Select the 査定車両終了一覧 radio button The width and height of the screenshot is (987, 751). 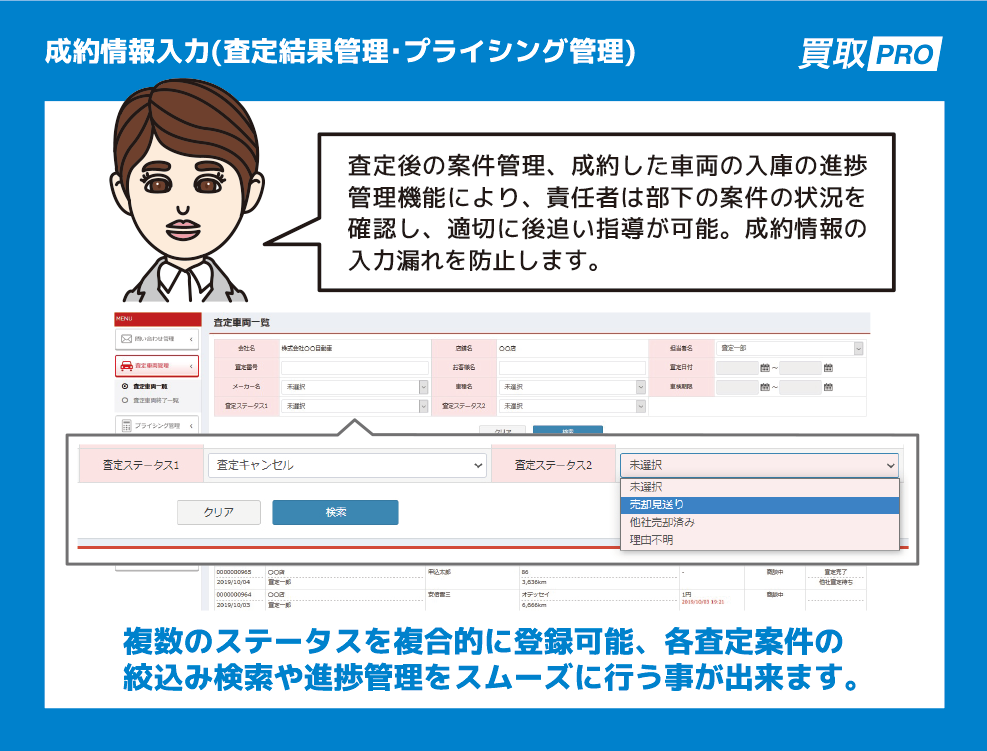click(x=125, y=400)
